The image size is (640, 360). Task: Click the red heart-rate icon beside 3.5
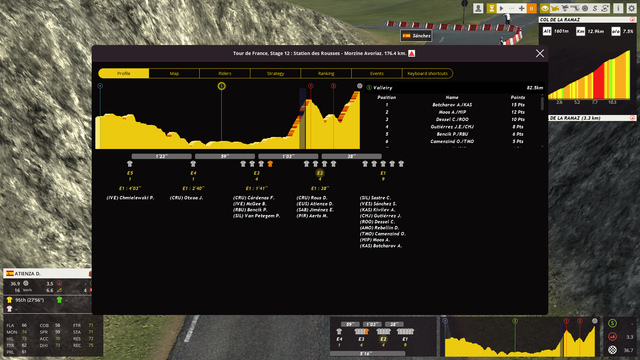click(59, 283)
